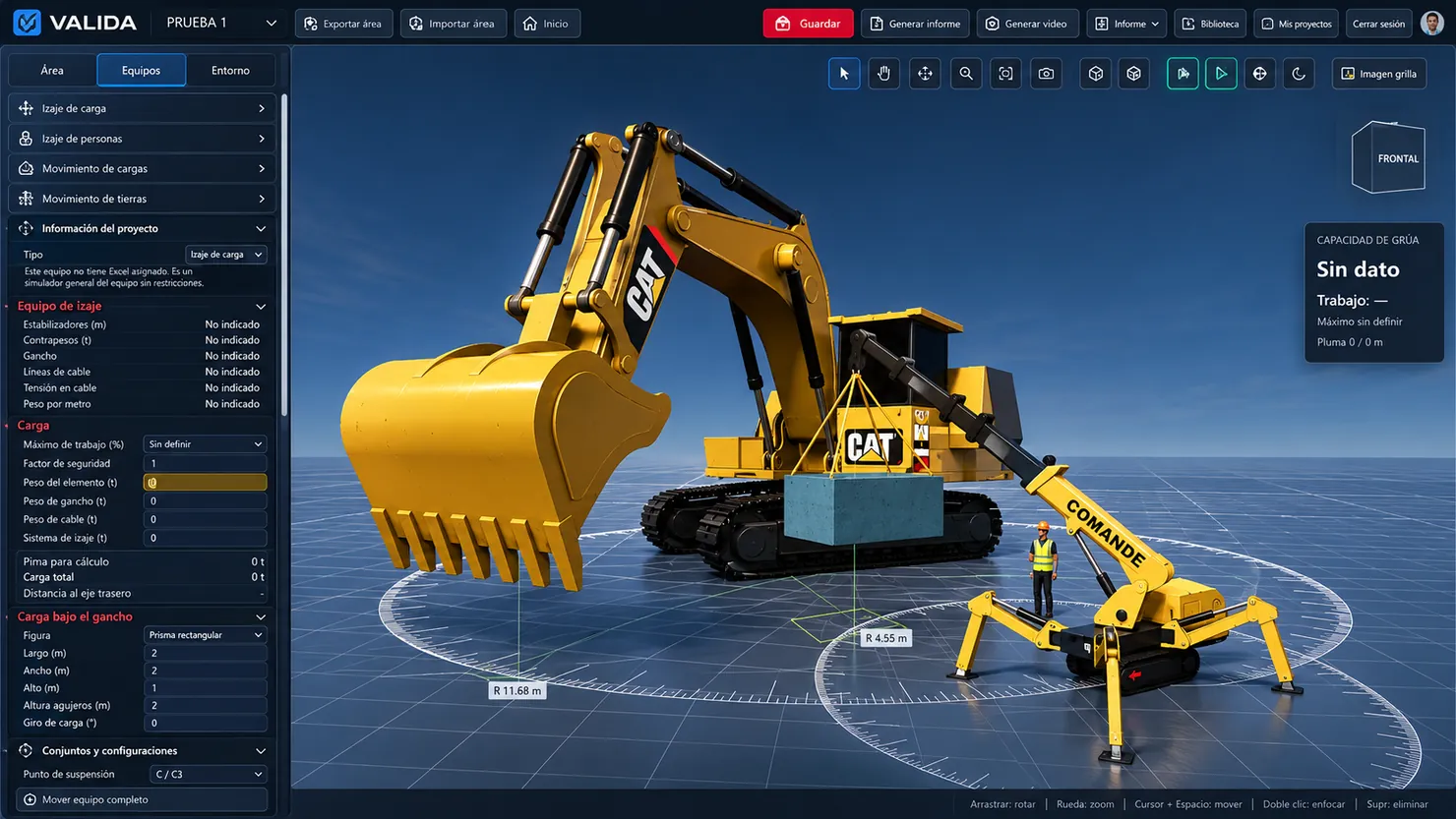Click the second 3D cube view icon

pyautogui.click(x=1134, y=74)
